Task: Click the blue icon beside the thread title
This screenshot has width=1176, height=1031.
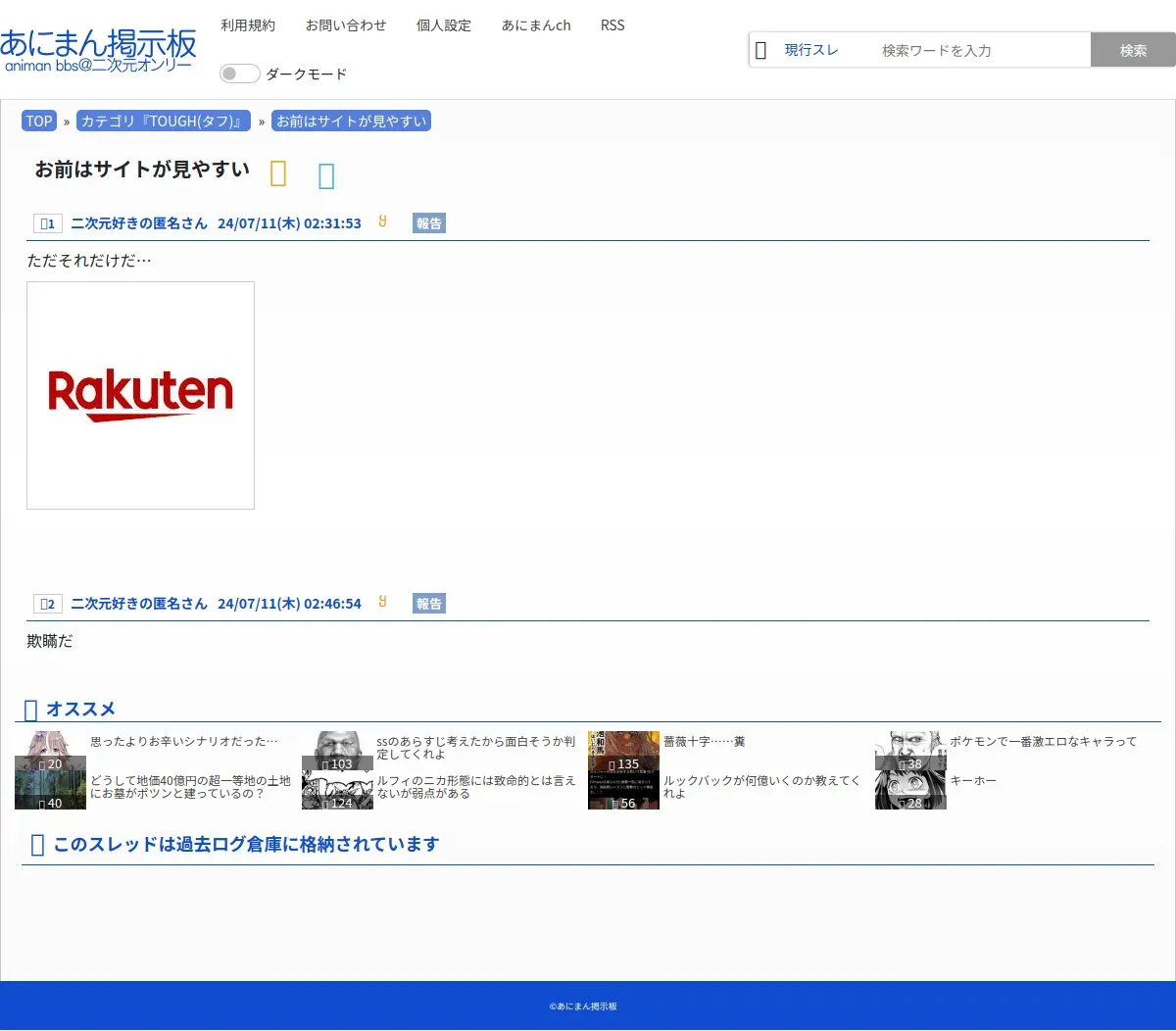Action: point(326,175)
